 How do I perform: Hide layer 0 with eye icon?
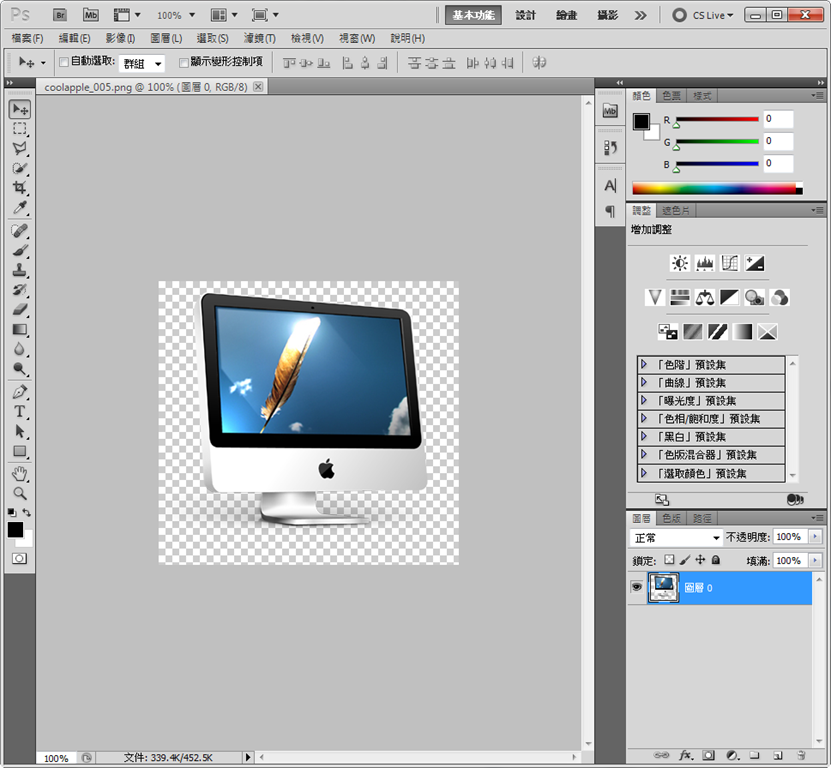coord(636,587)
